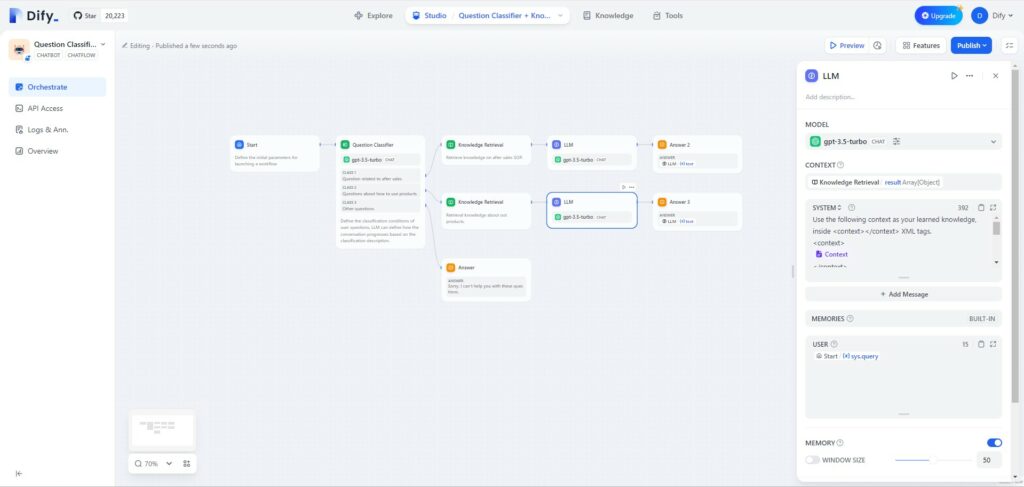This screenshot has height=487, width=1024.
Task: Select the lower Knowledge Retrieval node
Action: [x=486, y=211]
